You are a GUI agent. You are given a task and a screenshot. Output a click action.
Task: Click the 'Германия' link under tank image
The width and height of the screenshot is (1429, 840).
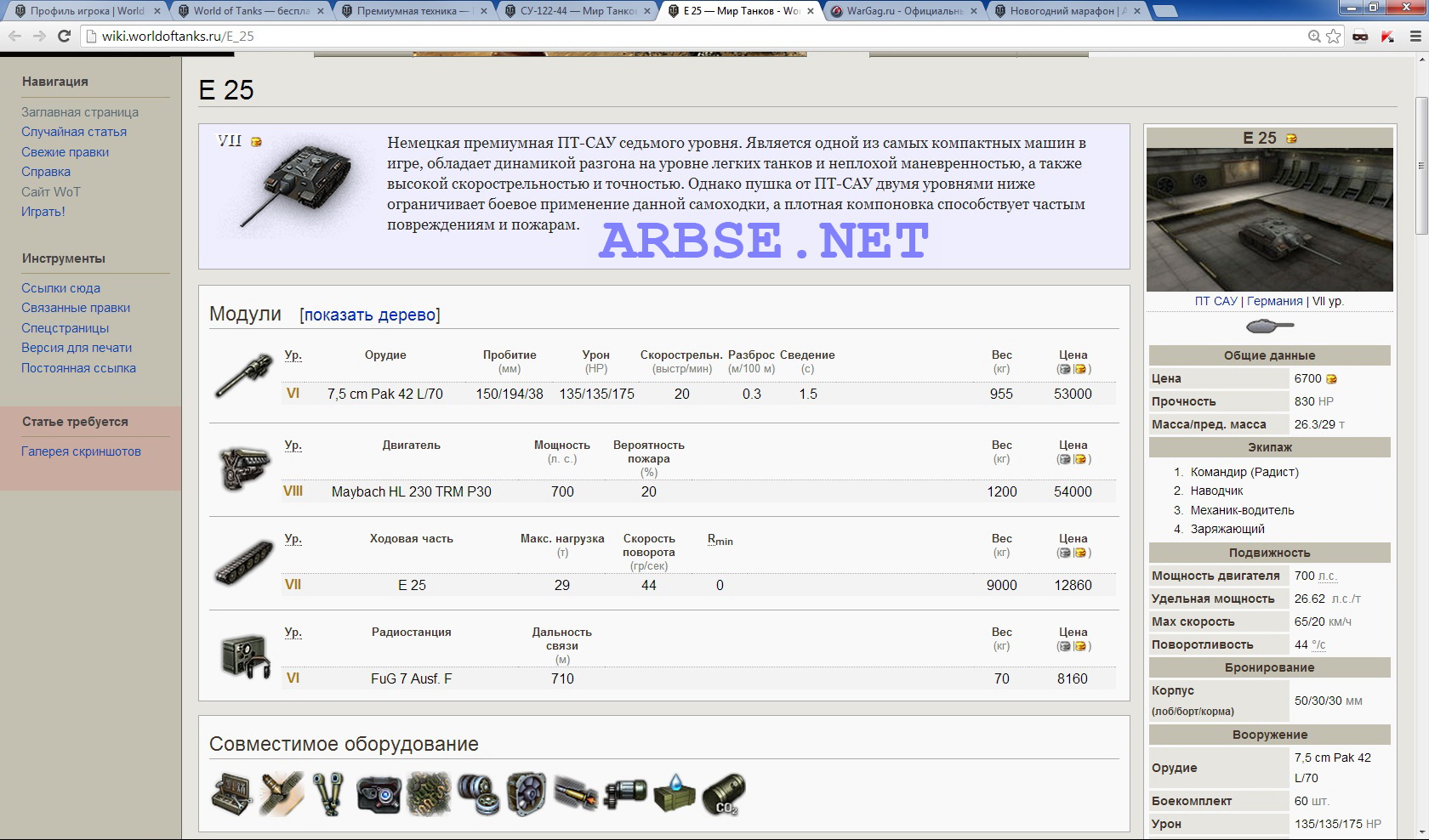point(1274,301)
